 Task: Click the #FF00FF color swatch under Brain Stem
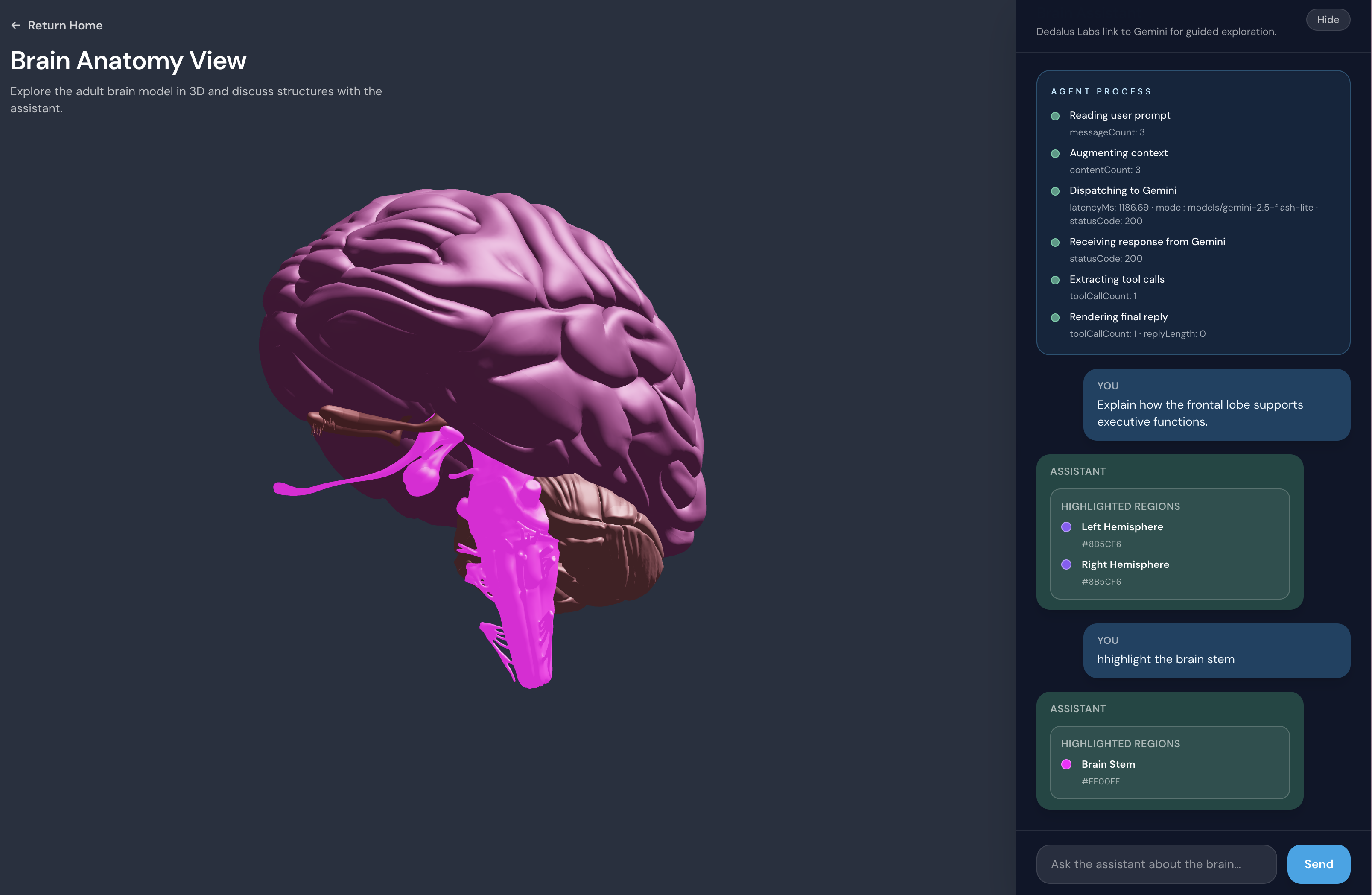1100,781
